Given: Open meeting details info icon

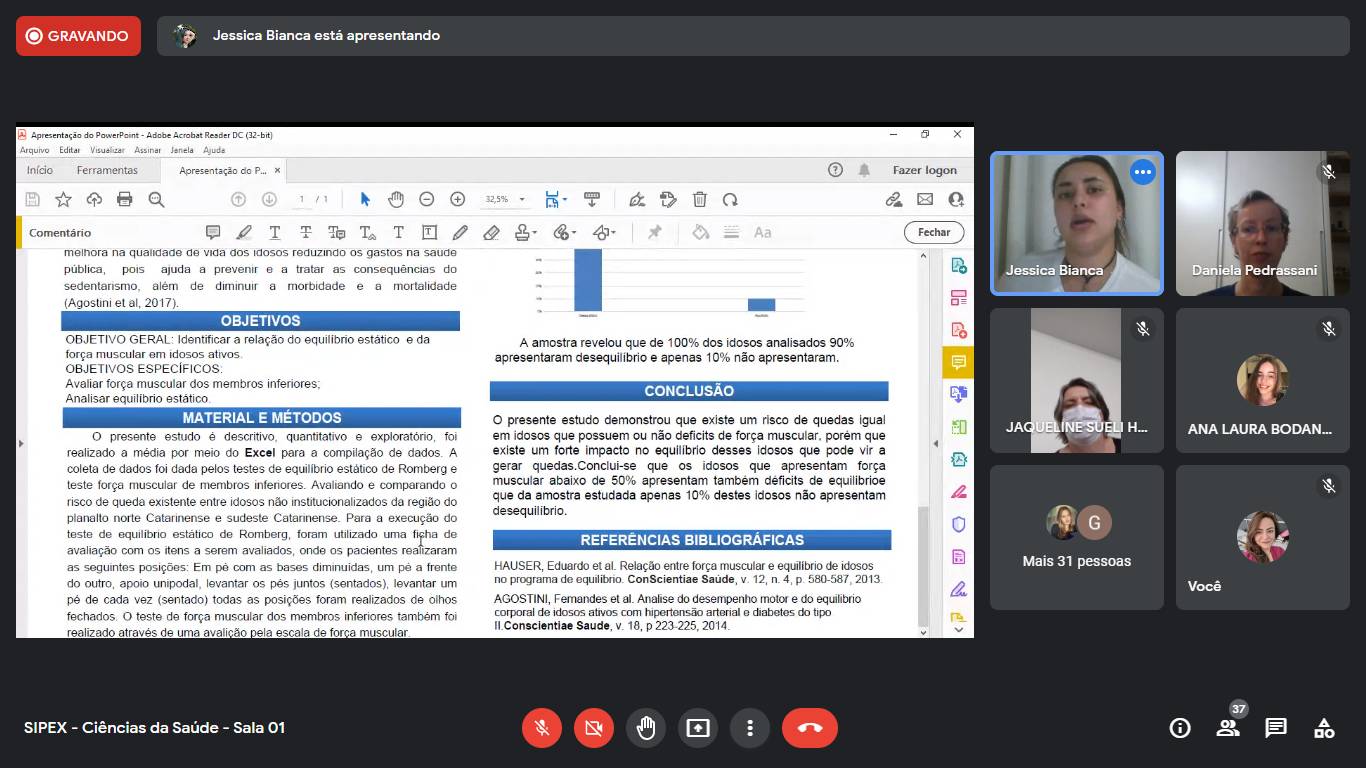Looking at the screenshot, I should click(1180, 728).
